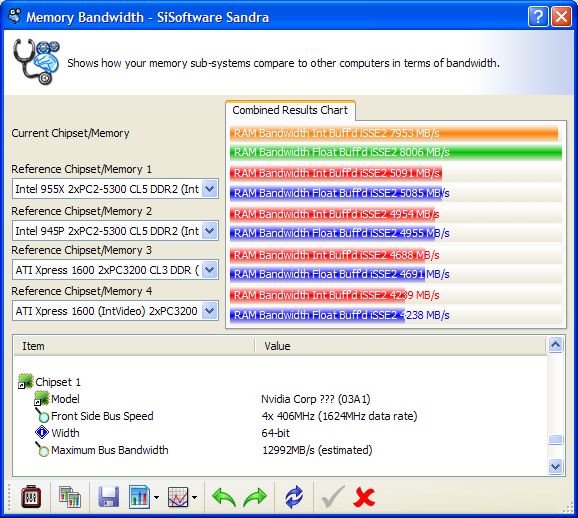Open the bar chart view icon

139,497
